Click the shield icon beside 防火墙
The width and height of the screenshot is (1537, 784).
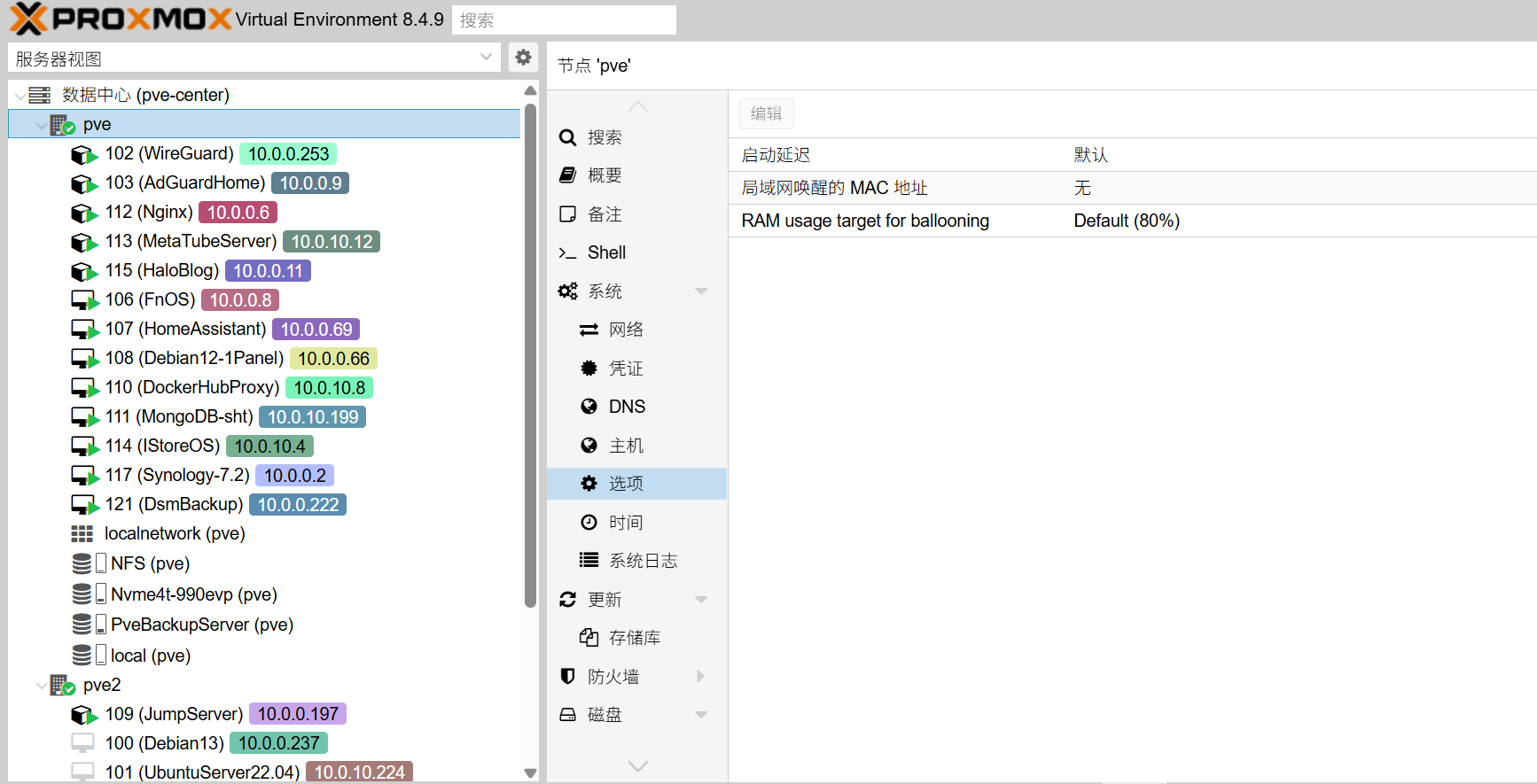(x=568, y=677)
